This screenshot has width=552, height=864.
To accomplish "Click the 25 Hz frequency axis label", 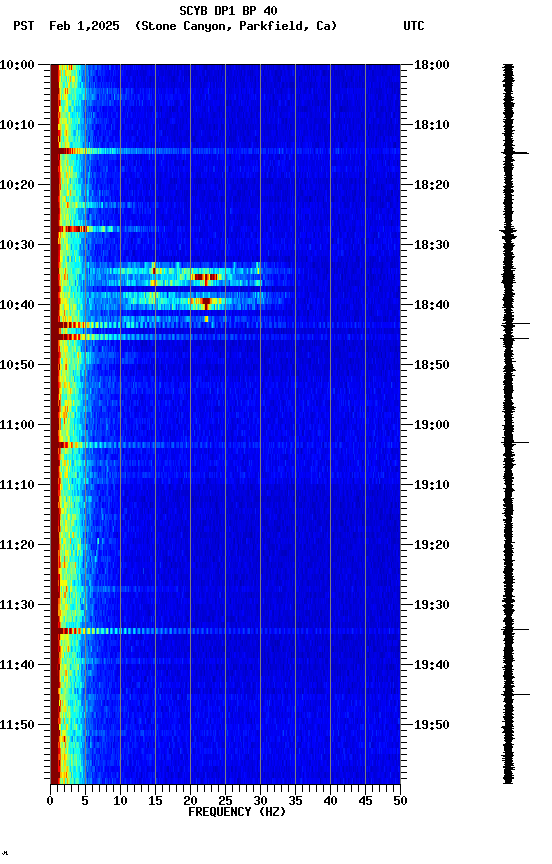I will click(x=225, y=801).
